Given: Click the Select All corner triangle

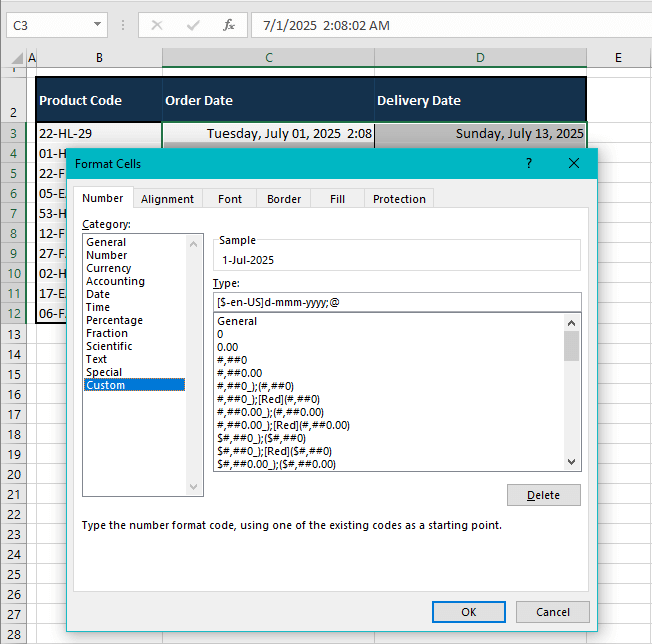Looking at the screenshot, I should pyautogui.click(x=16, y=58).
